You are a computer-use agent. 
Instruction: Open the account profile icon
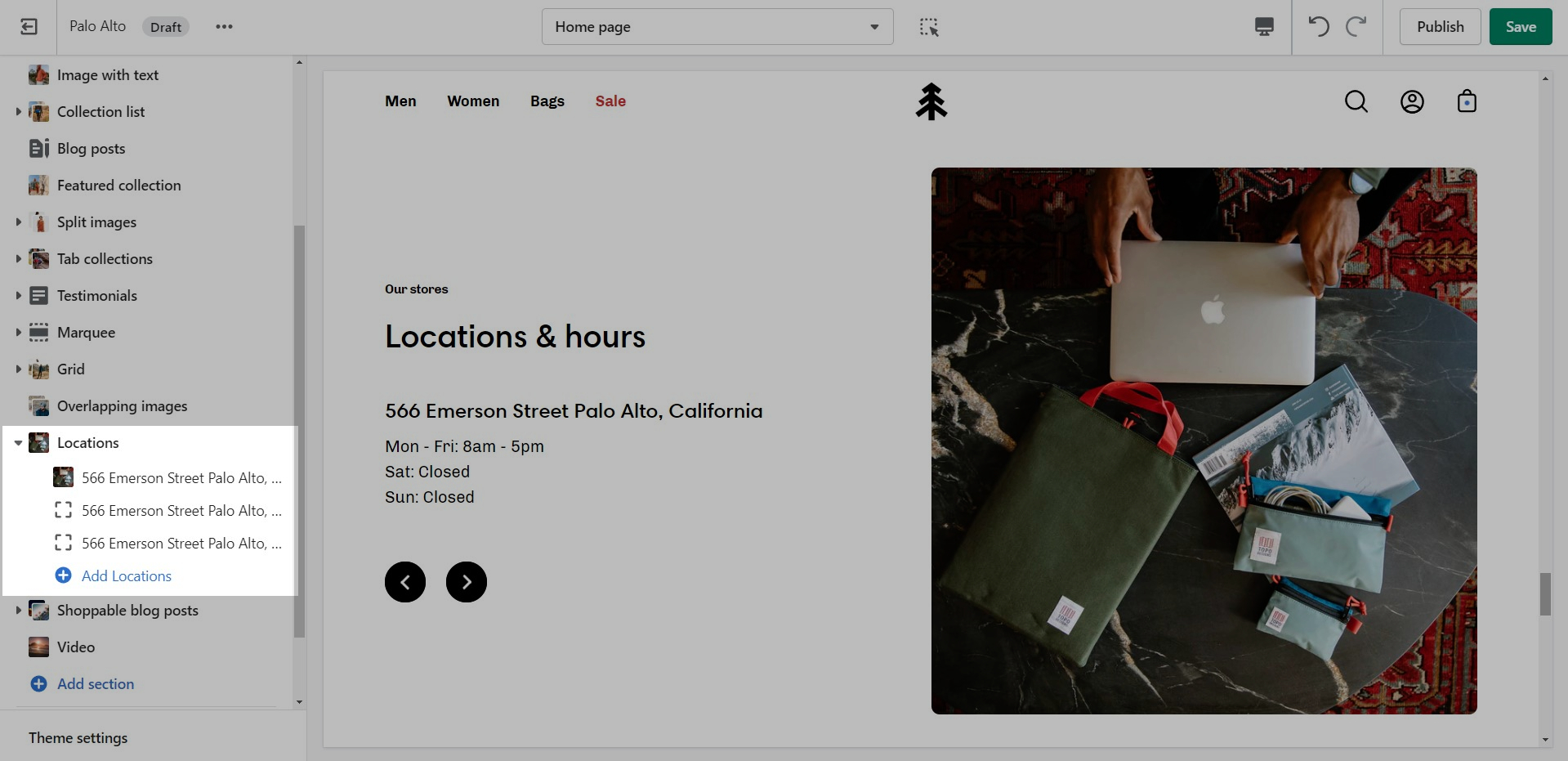click(x=1412, y=101)
